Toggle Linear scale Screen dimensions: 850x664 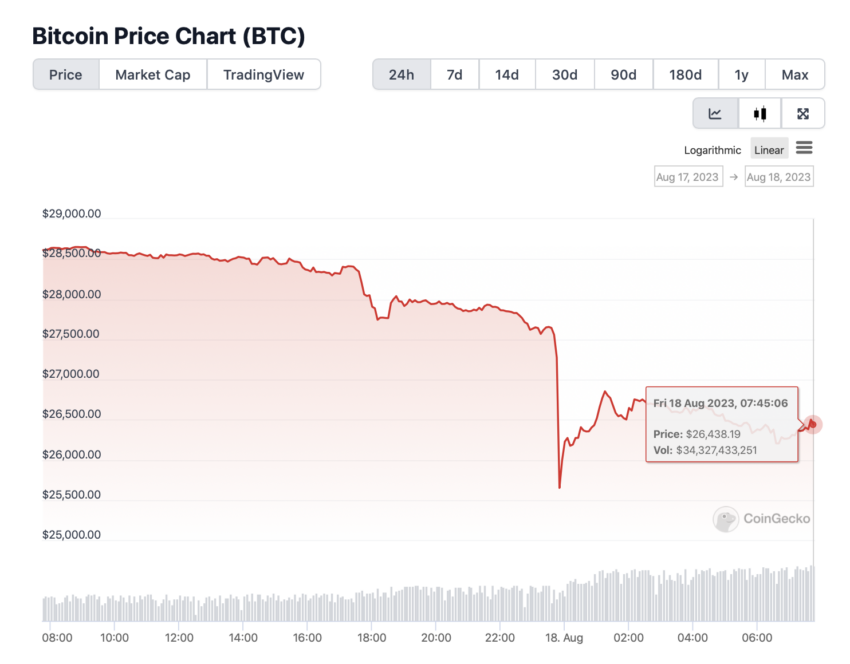(769, 150)
